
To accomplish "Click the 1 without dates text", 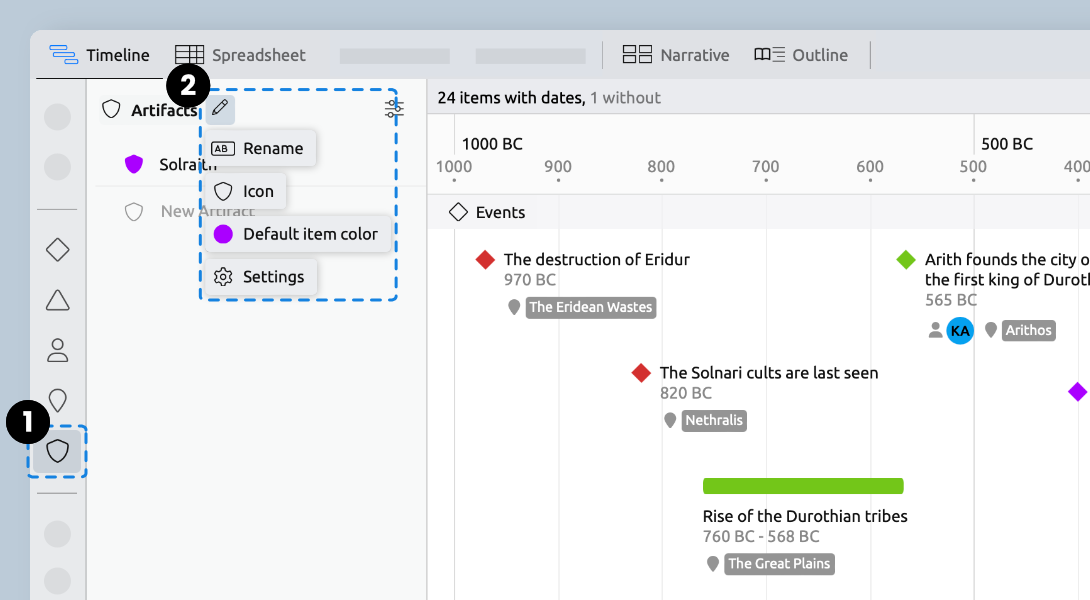I will 626,98.
